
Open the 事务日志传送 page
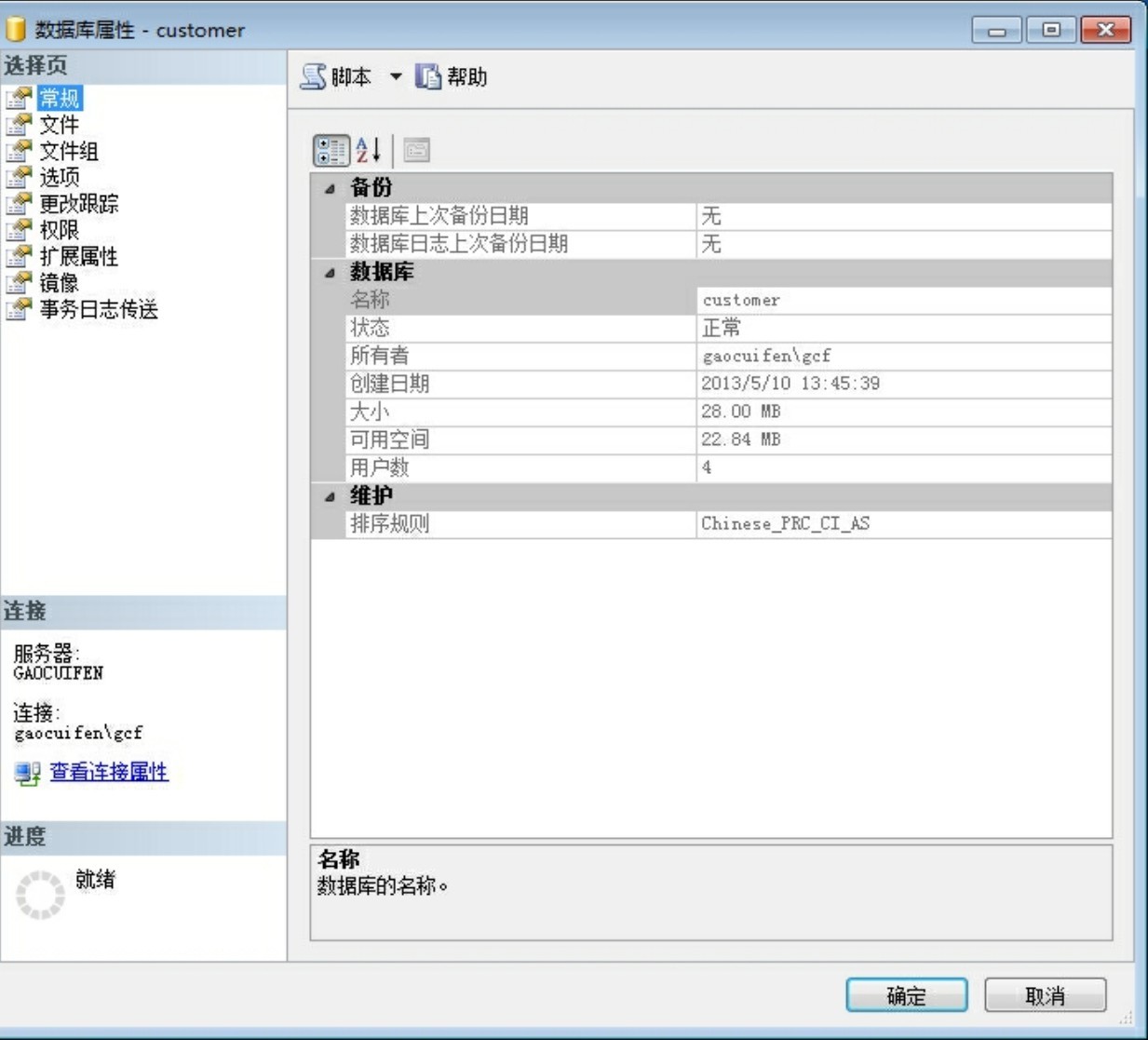point(99,309)
